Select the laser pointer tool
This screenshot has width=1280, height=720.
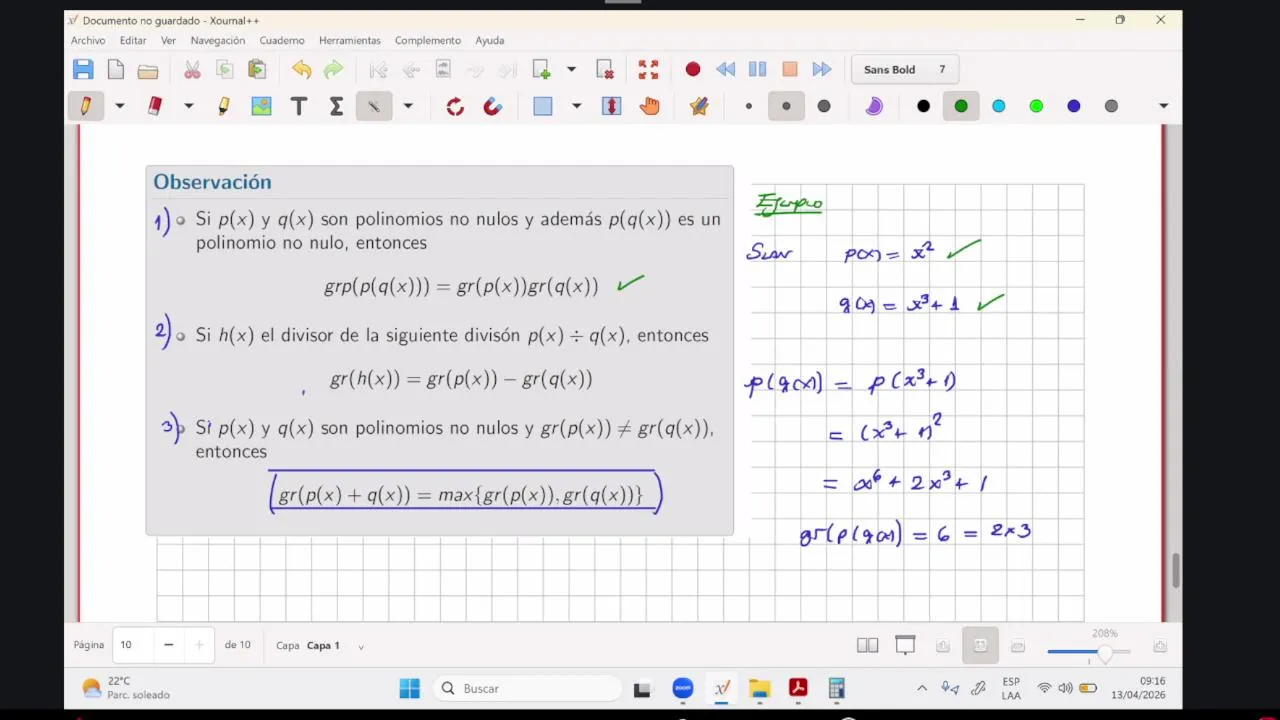374,106
